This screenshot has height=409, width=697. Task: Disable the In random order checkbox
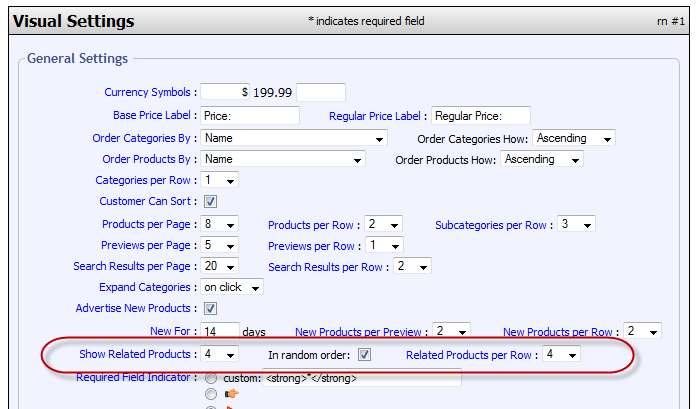(365, 354)
